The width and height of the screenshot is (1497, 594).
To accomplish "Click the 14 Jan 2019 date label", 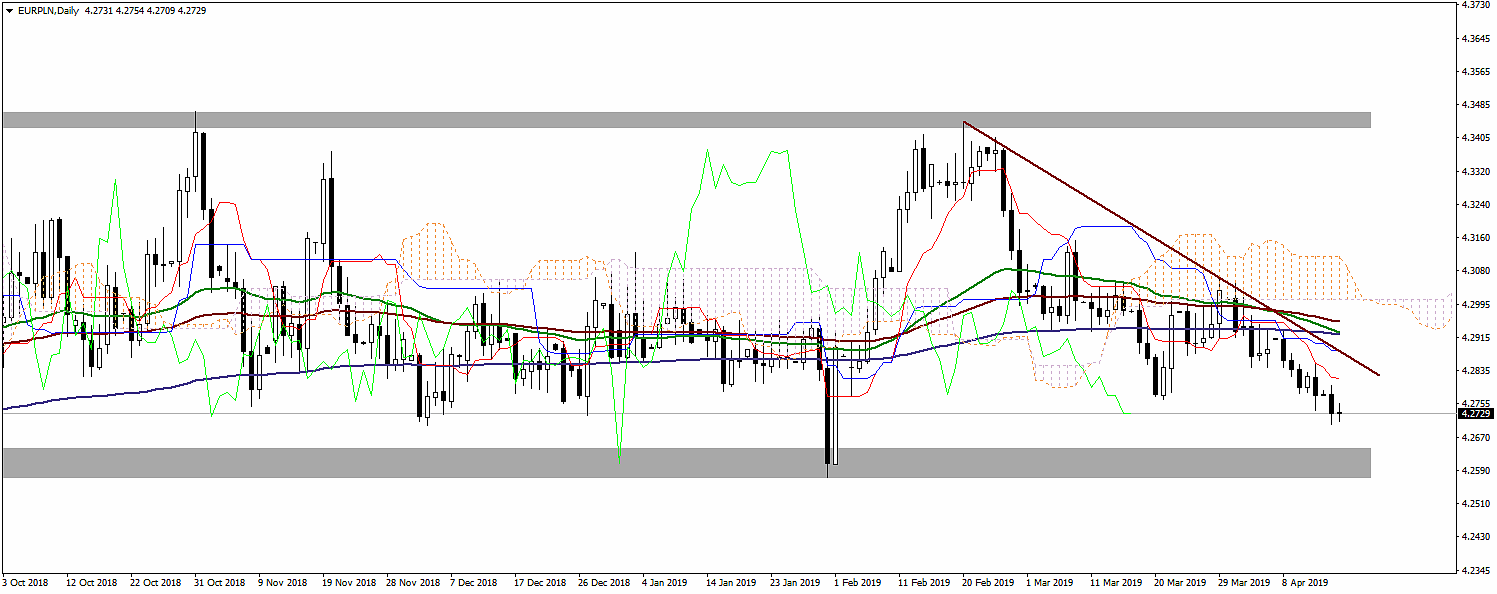I will click(x=730, y=582).
